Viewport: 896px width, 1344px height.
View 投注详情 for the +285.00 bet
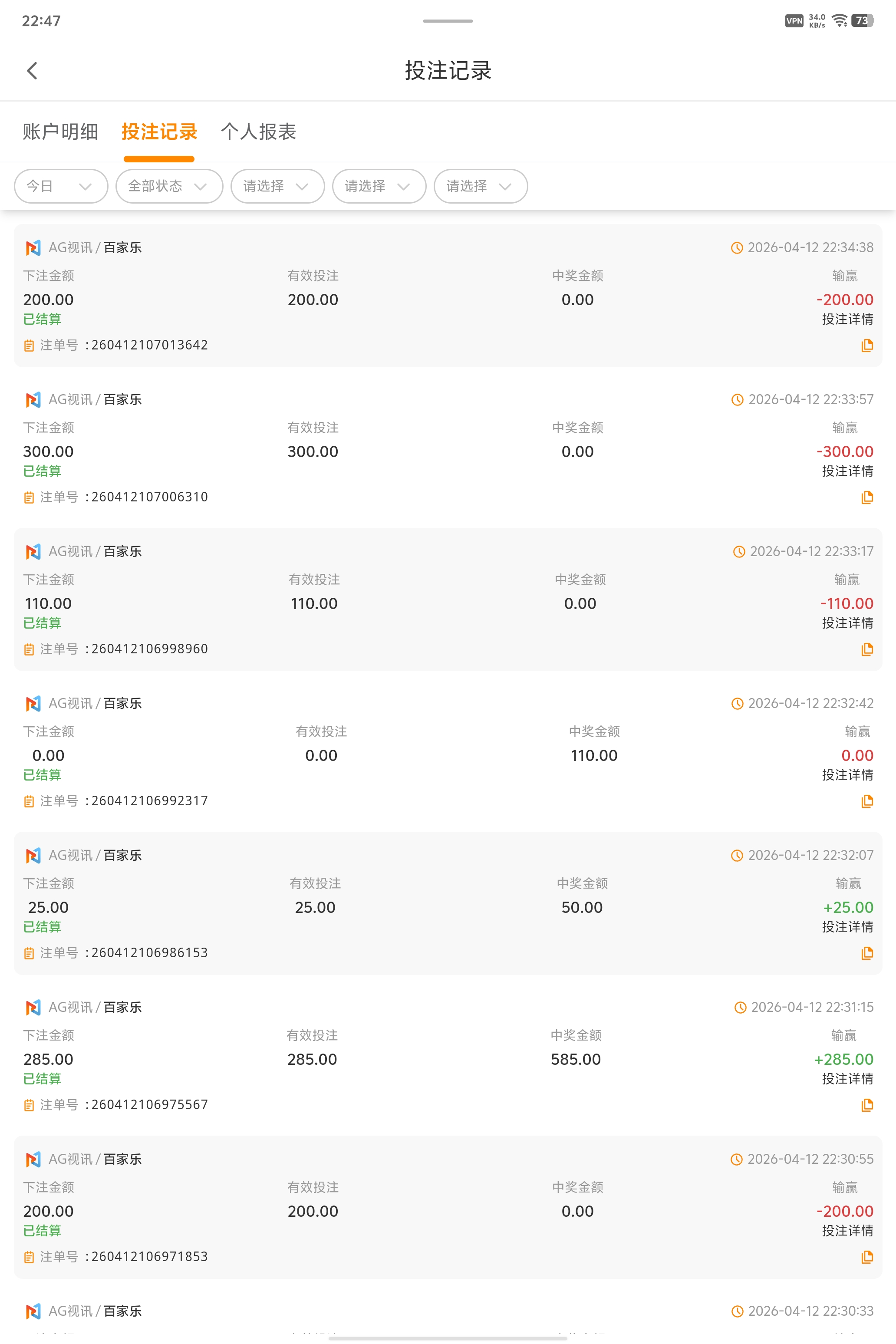coord(847,1079)
